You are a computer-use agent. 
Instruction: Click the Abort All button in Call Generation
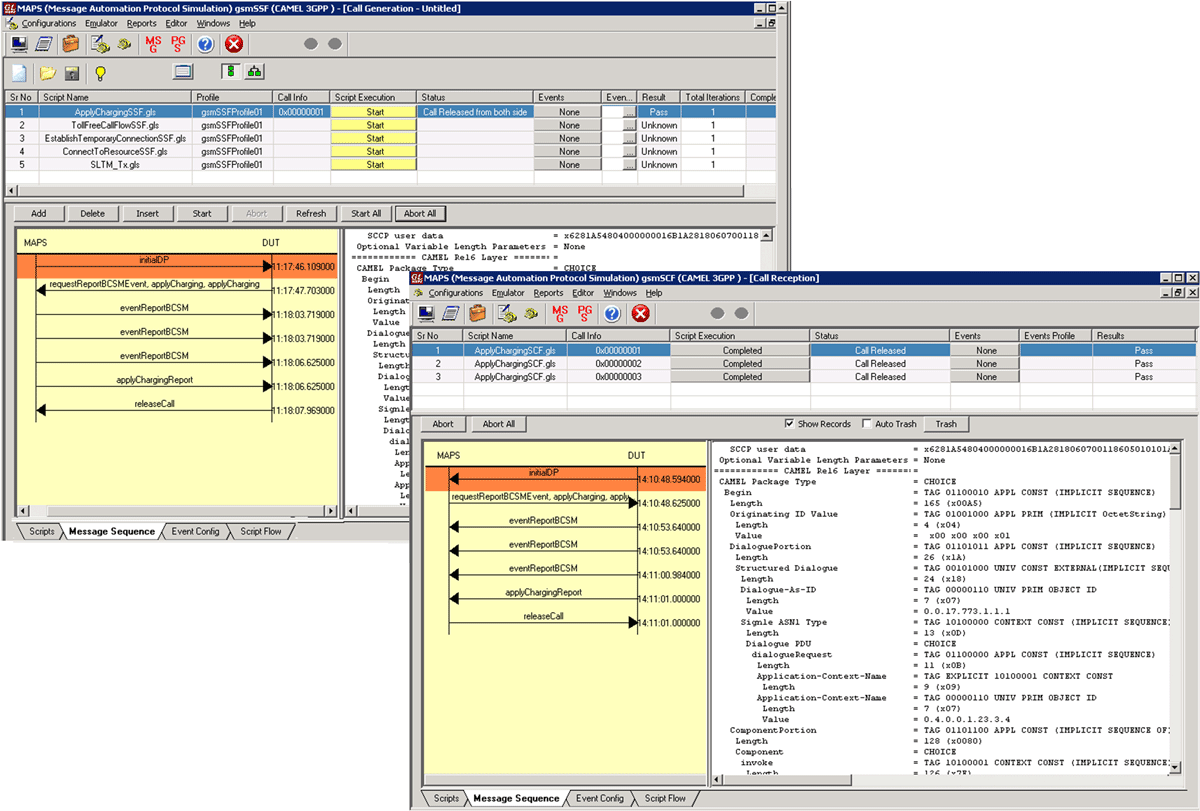point(421,213)
